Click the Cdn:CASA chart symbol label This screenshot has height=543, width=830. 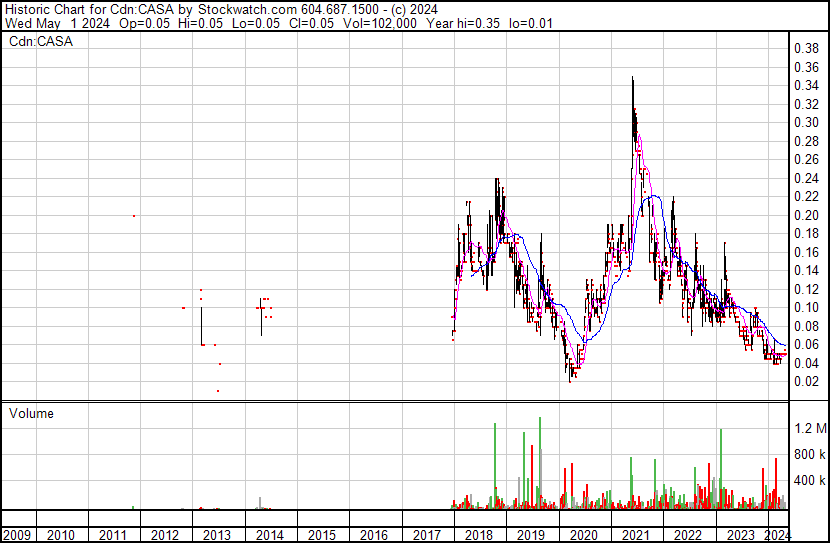[x=41, y=41]
